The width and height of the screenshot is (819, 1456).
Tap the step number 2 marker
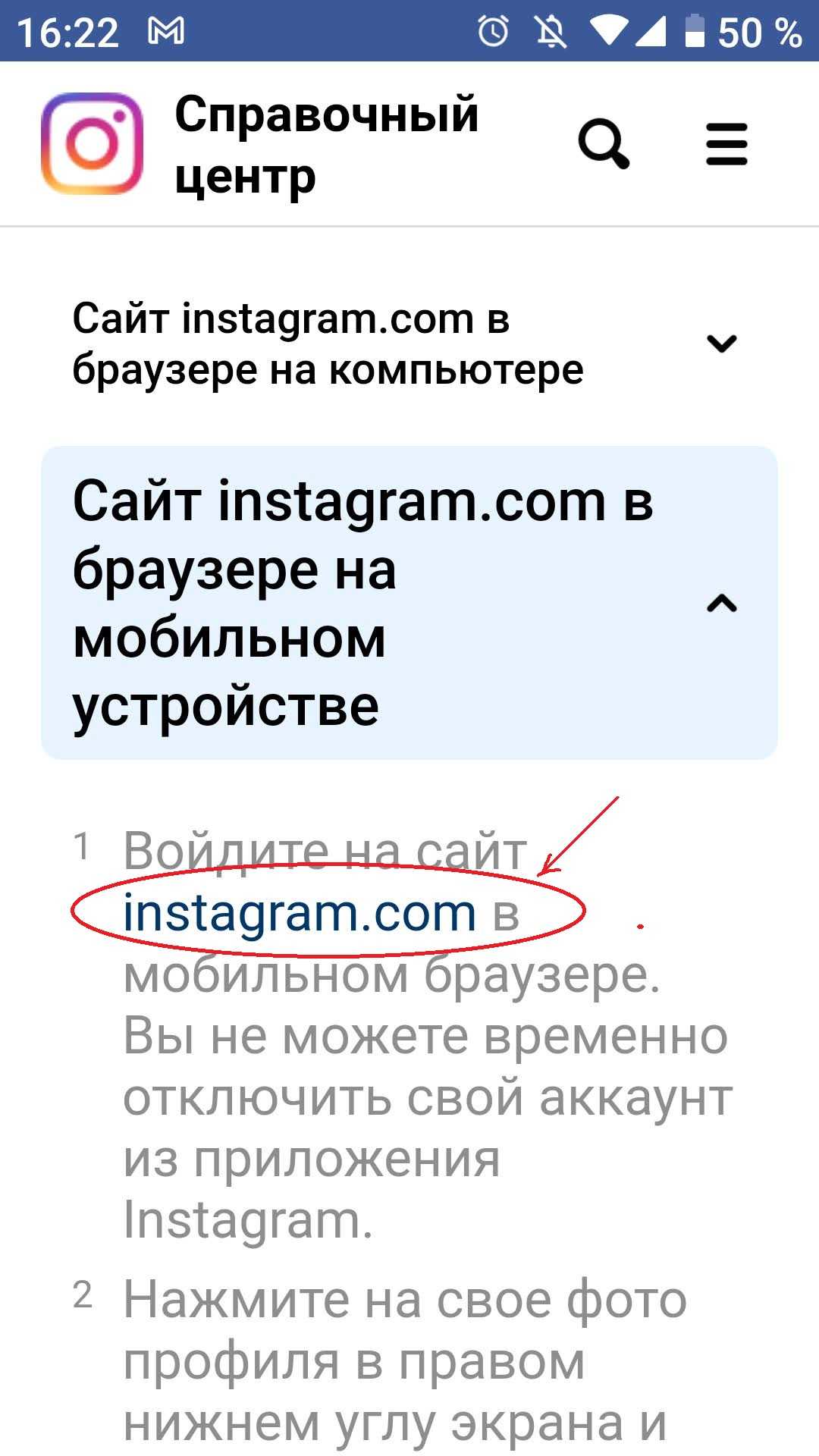click(83, 1295)
